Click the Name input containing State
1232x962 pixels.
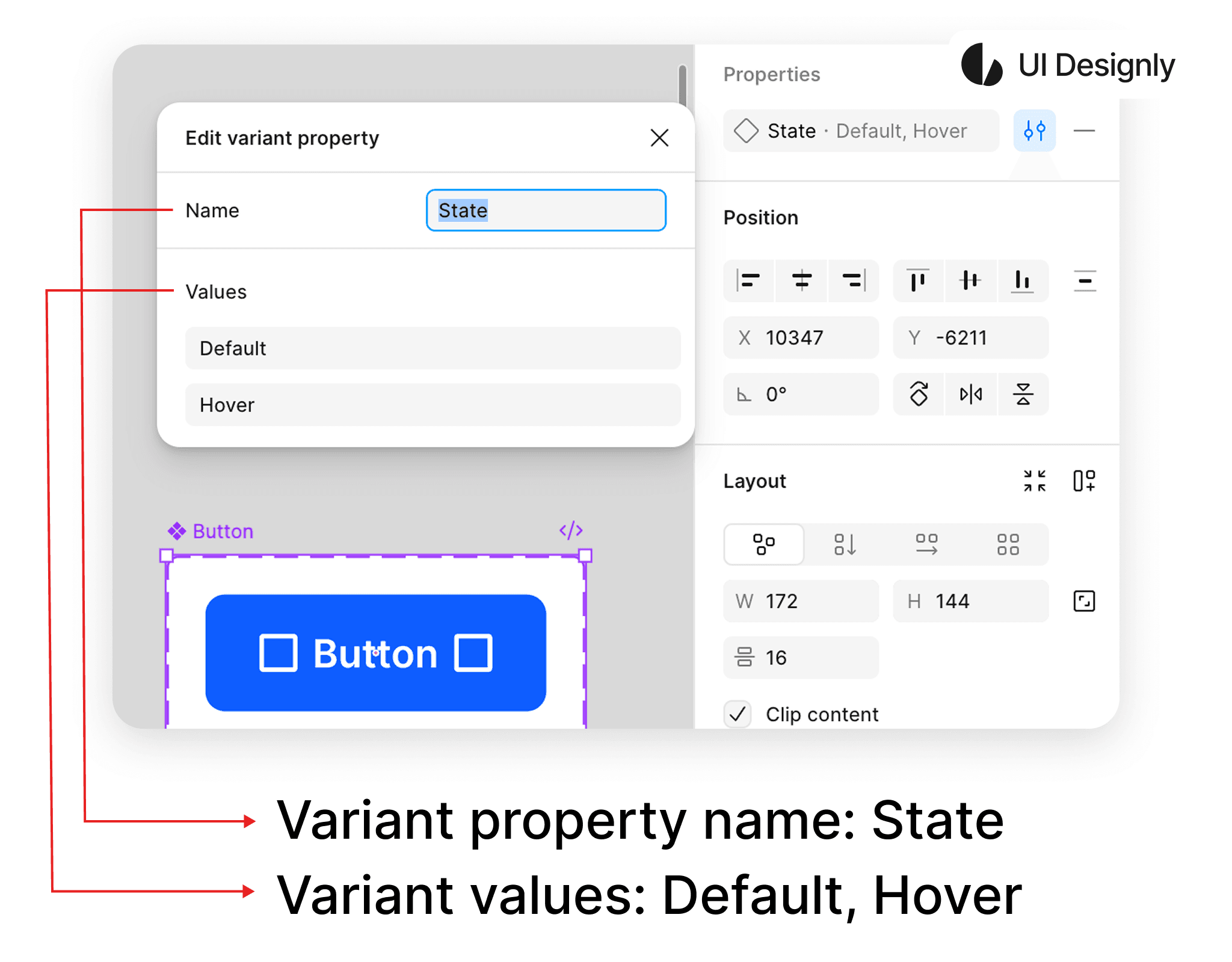click(x=545, y=210)
